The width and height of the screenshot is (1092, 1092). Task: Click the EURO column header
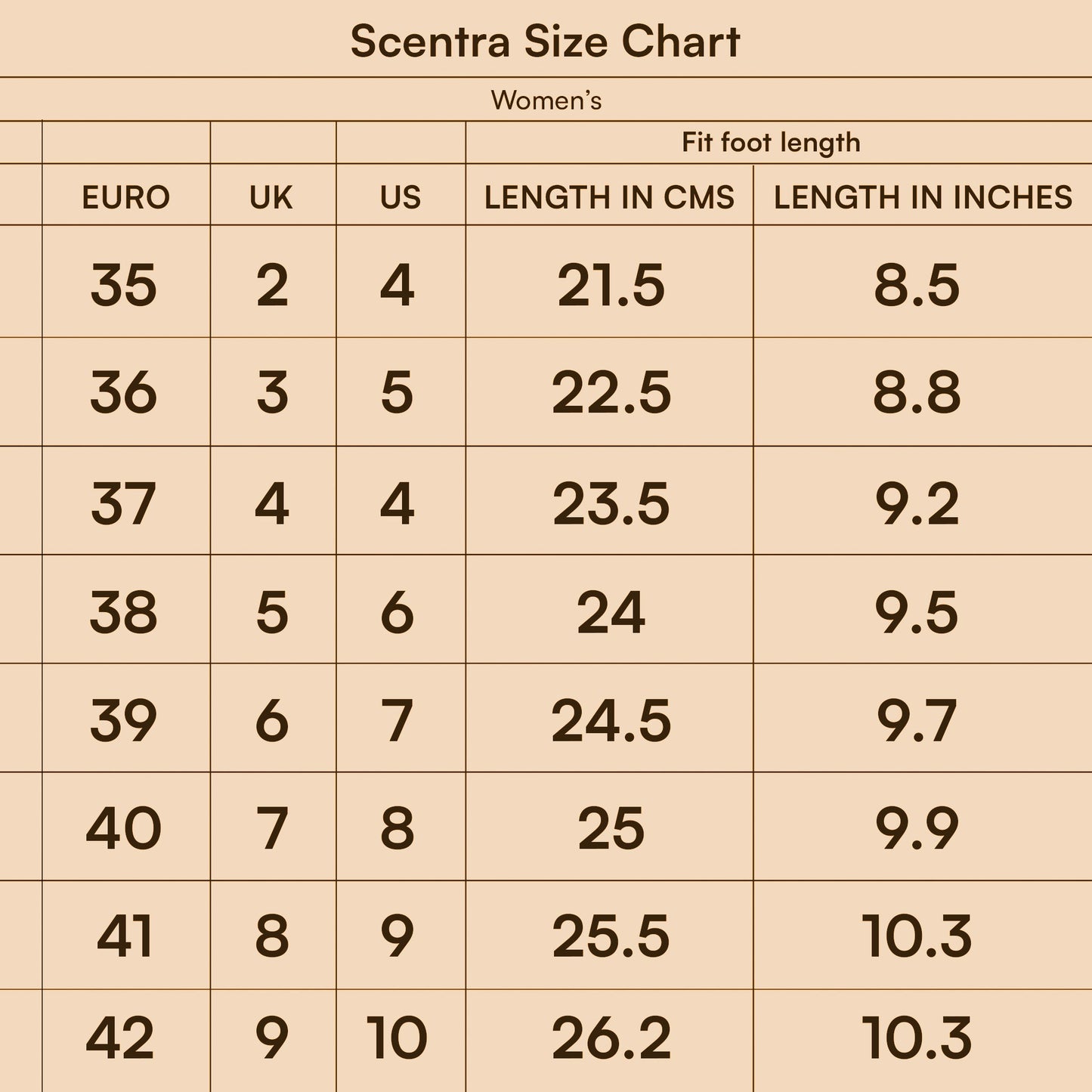click(125, 197)
